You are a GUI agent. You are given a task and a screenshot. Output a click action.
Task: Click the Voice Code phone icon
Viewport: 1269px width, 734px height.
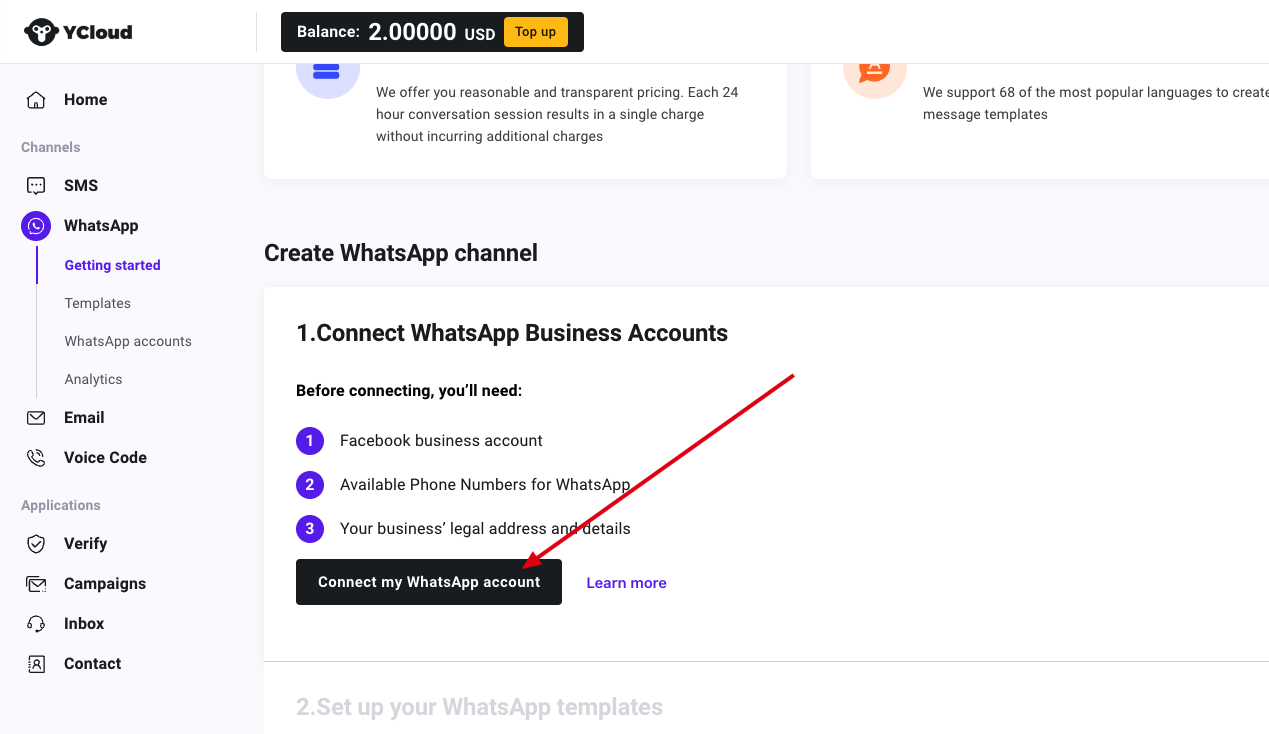36,458
